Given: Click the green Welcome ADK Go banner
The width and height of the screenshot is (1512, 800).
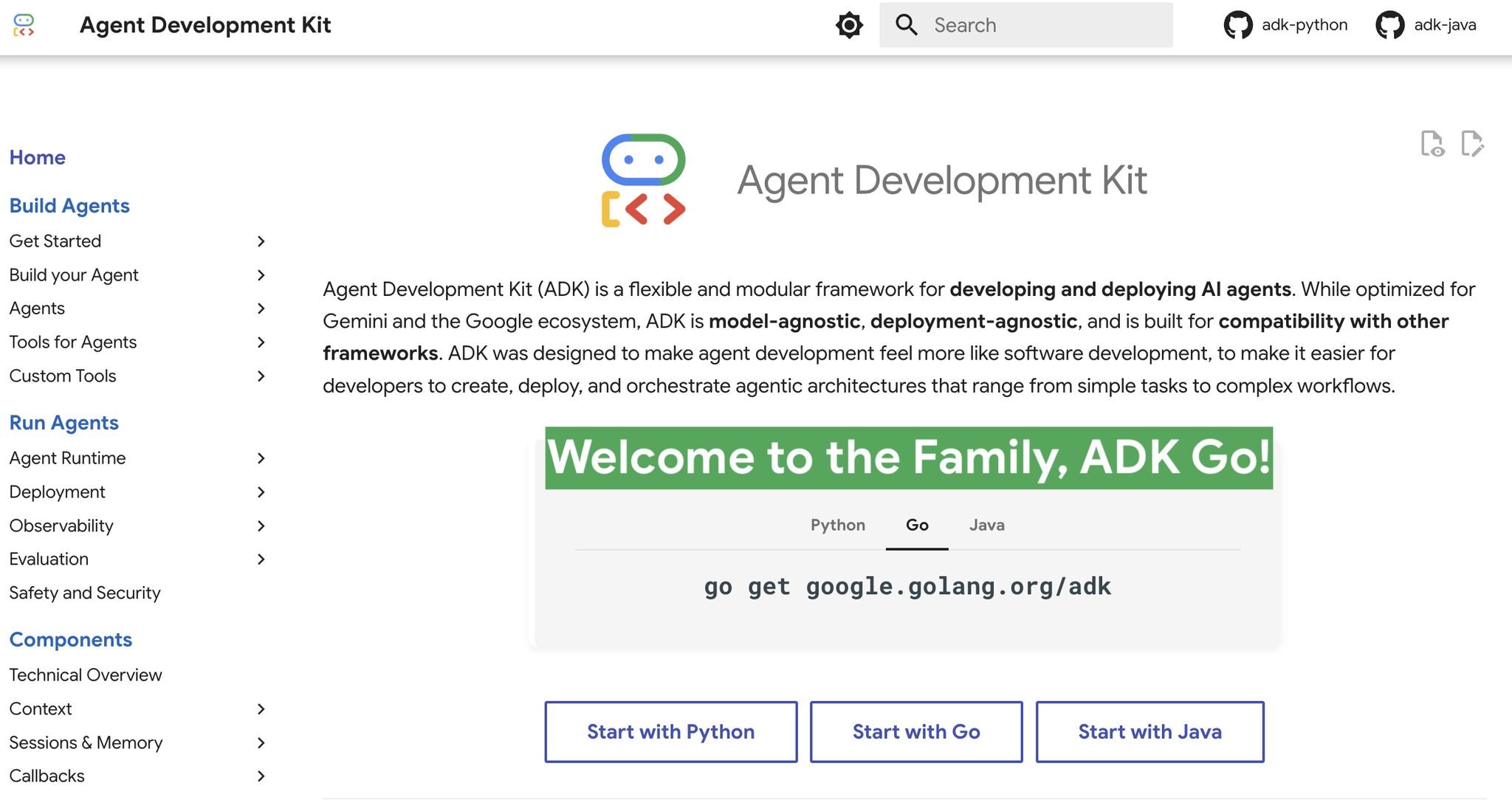Looking at the screenshot, I should [909, 458].
